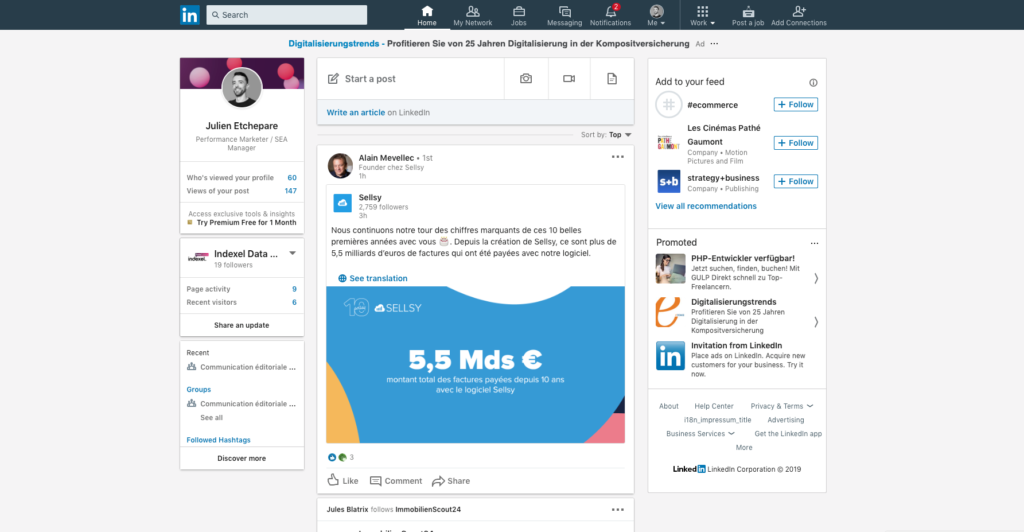Screen dimensions: 1024x532
Task: Follow strategy+business
Action: [796, 181]
